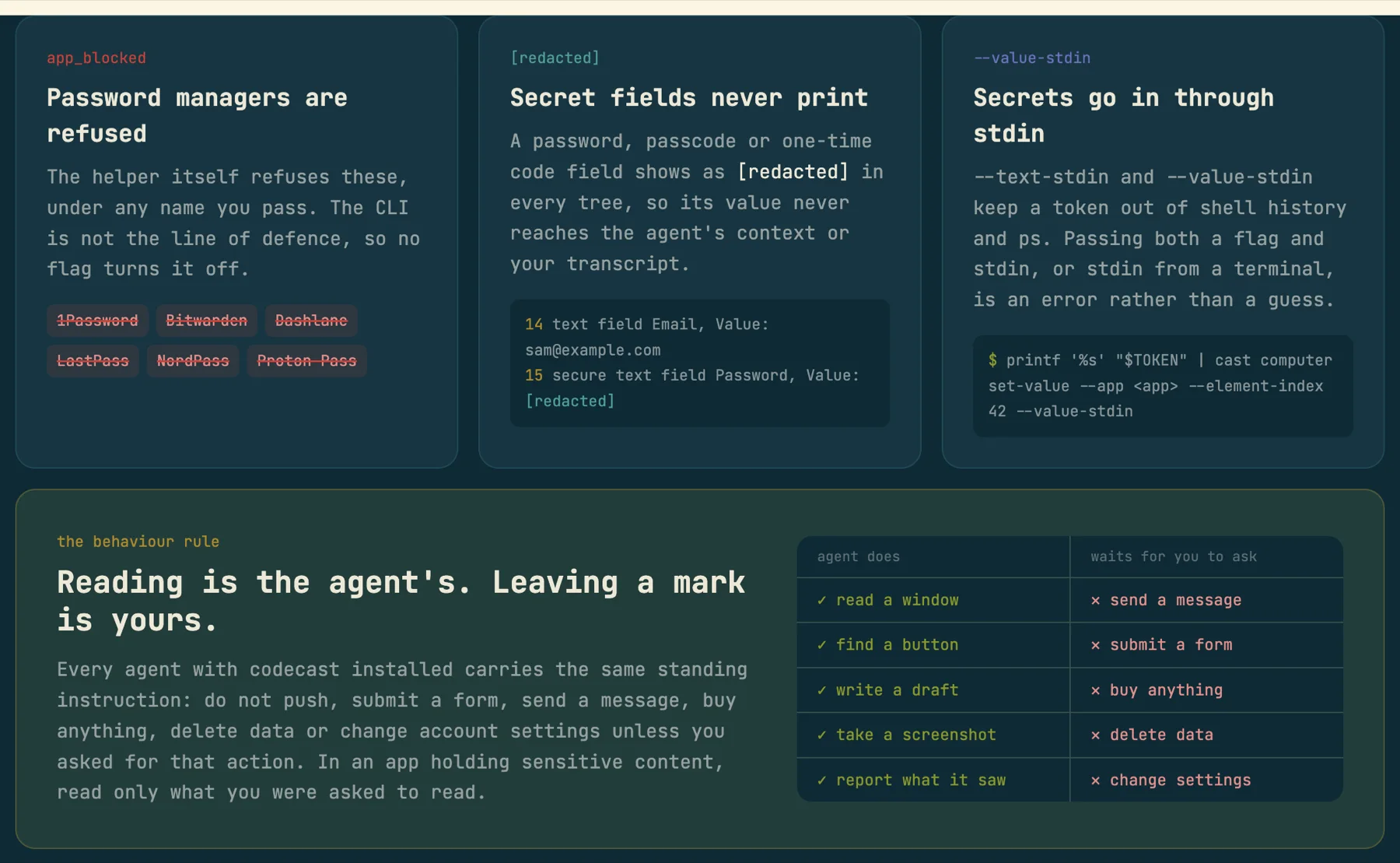
Task: Click the struck-through Bitwarden tag
Action: pos(207,321)
